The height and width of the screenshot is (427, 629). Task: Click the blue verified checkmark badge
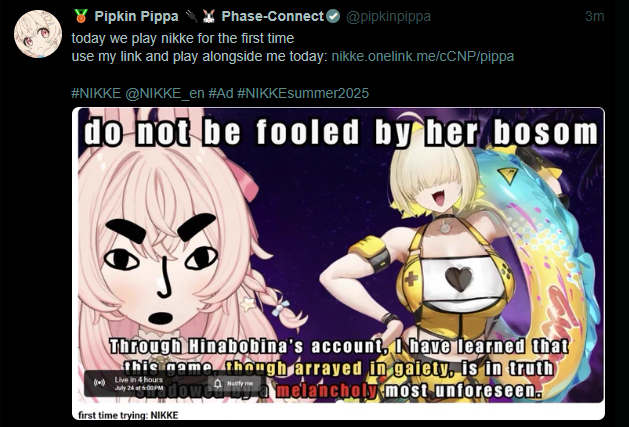pyautogui.click(x=333, y=16)
